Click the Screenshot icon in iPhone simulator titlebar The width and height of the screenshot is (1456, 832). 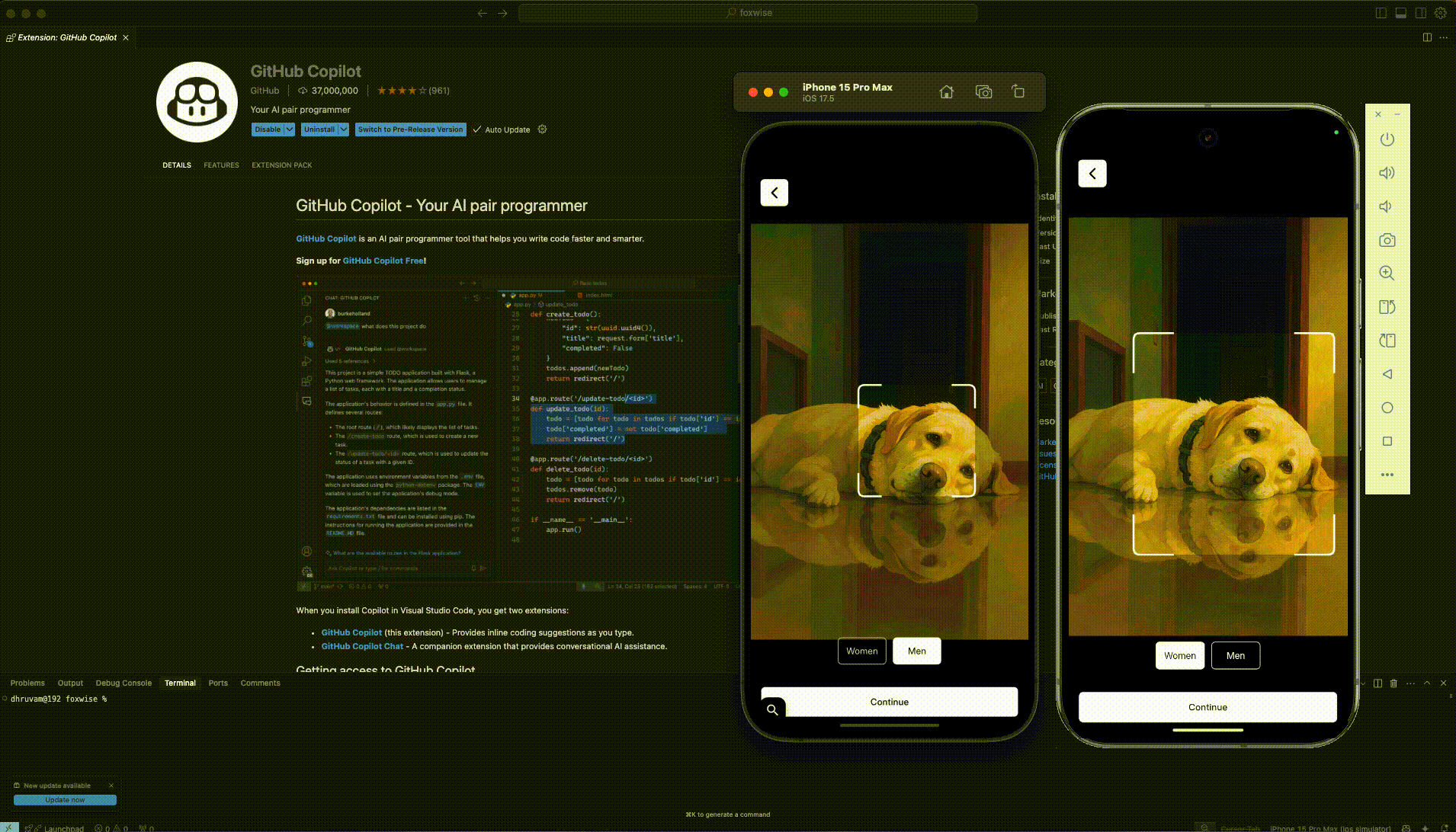pos(984,92)
